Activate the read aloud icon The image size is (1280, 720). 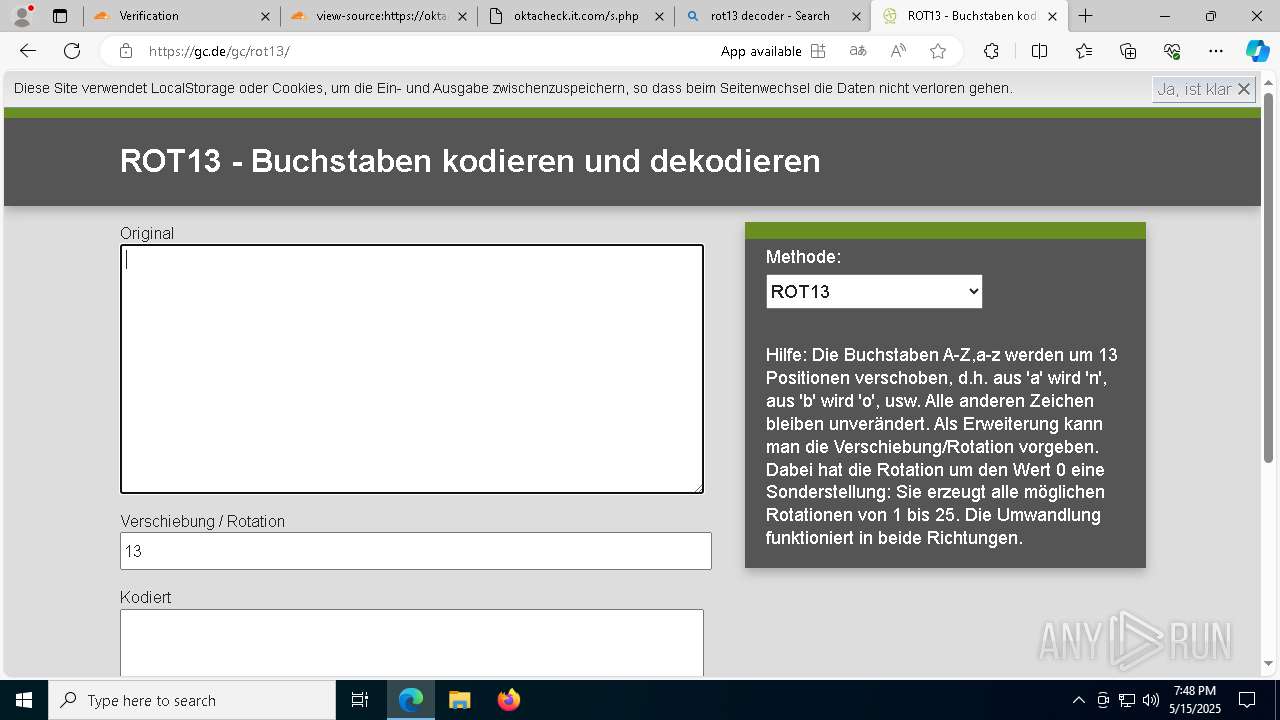(898, 51)
